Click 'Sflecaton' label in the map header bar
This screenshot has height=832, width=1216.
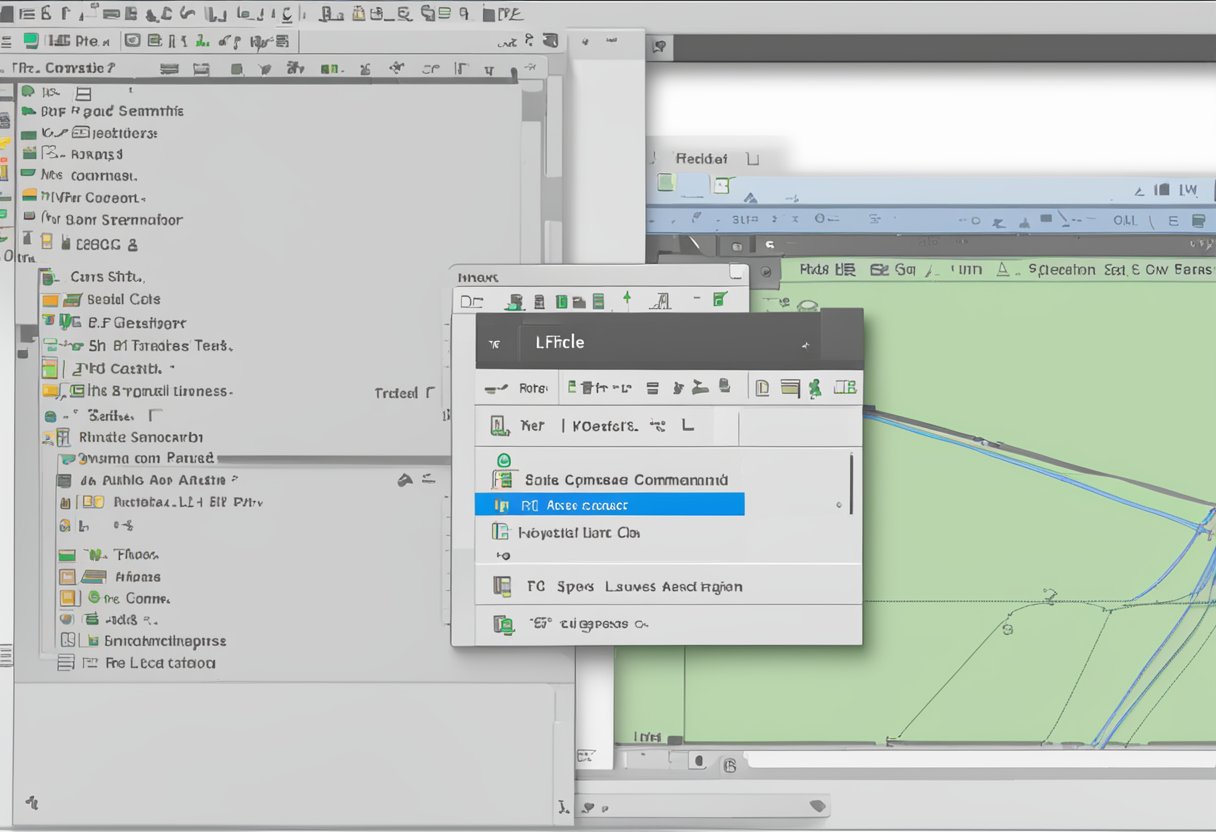pyautogui.click(x=1060, y=270)
